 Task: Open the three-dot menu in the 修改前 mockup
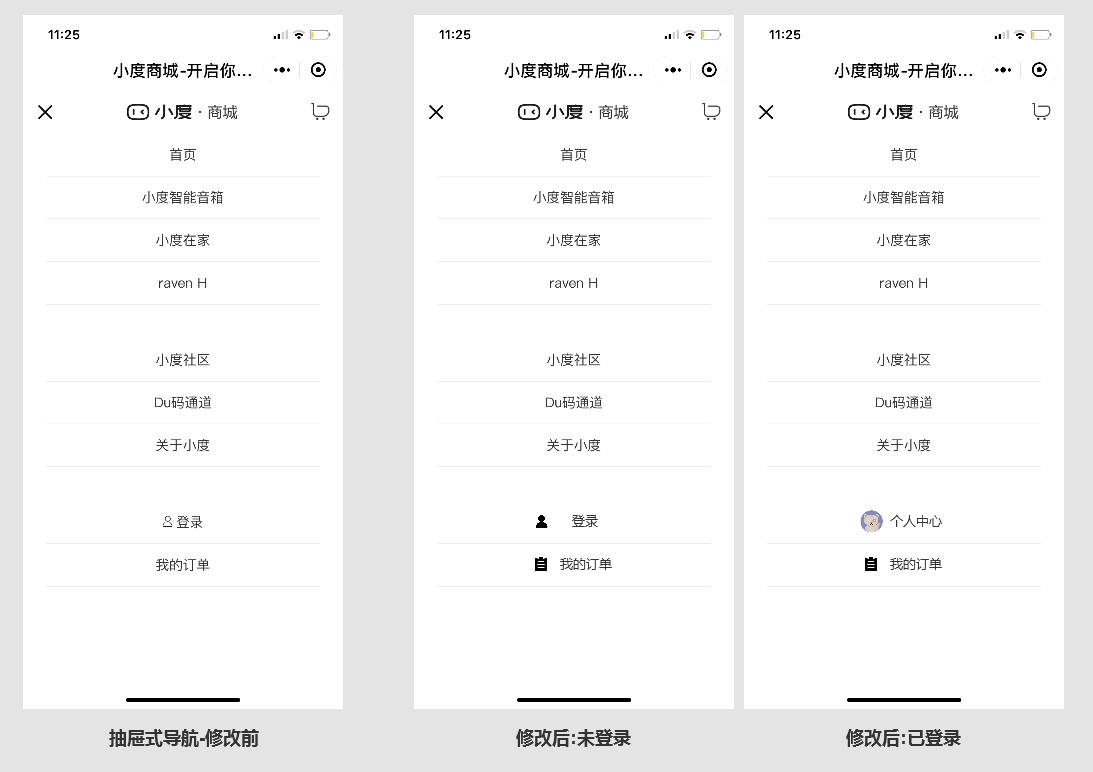pyautogui.click(x=282, y=70)
